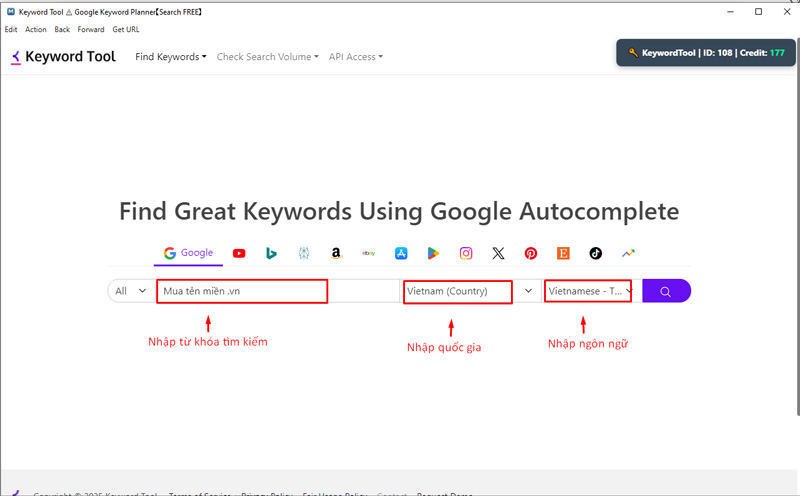Select the Google Play Store icon

(433, 254)
